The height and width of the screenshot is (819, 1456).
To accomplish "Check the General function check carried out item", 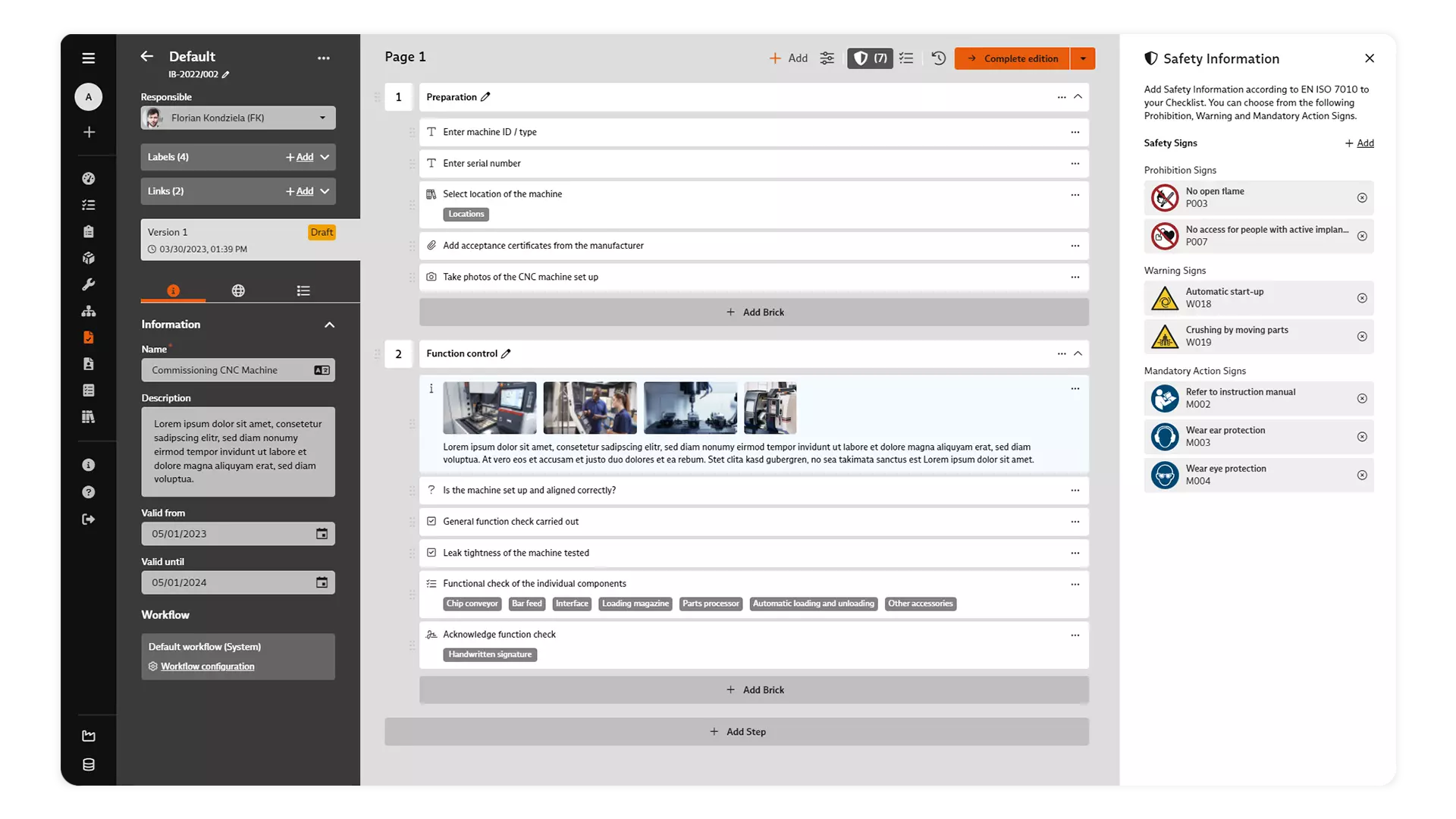I will click(x=431, y=521).
